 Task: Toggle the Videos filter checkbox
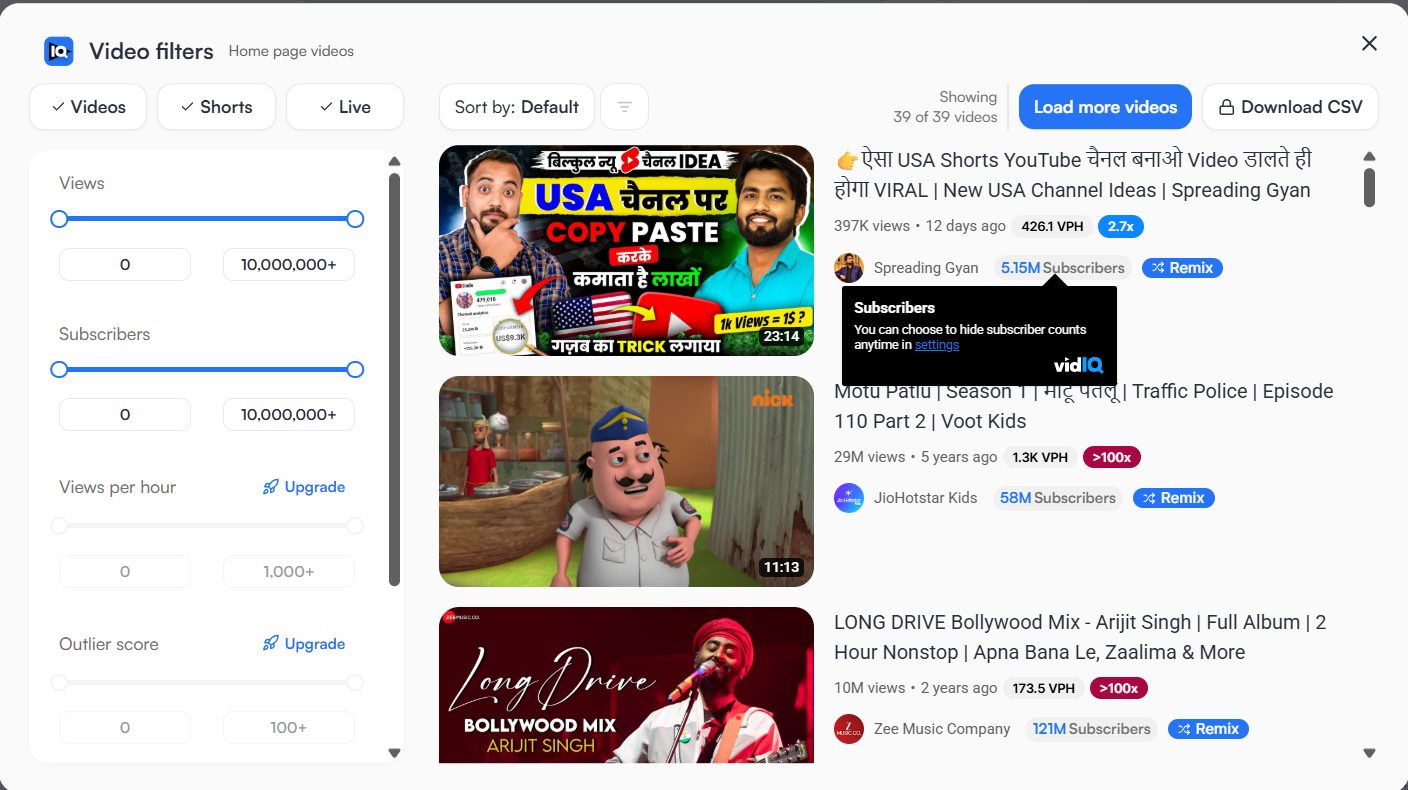coord(88,107)
